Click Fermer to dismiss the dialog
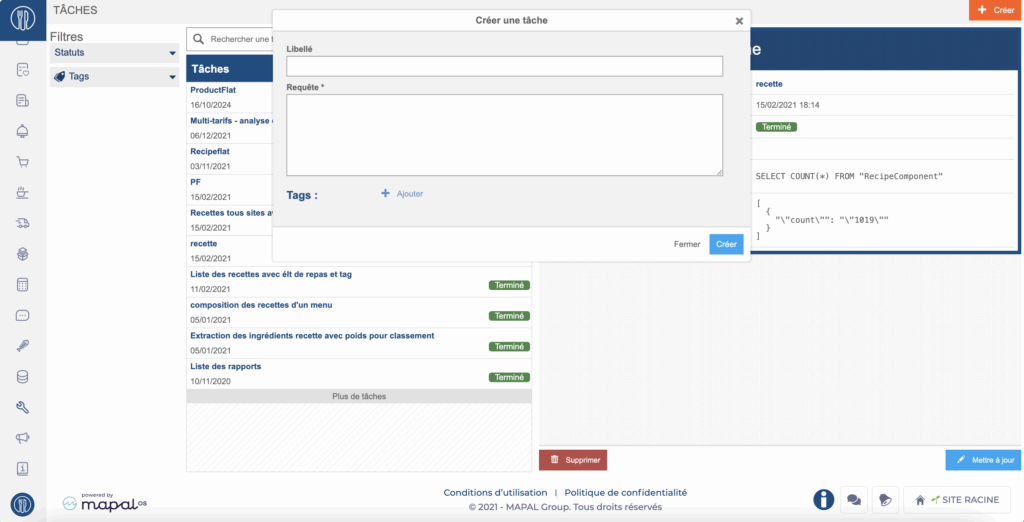 (687, 244)
